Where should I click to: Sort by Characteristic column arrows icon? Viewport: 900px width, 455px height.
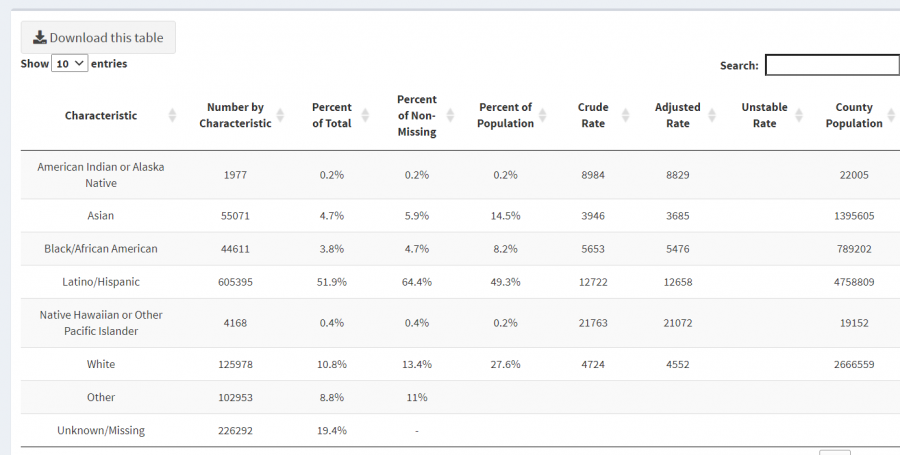pyautogui.click(x=173, y=116)
